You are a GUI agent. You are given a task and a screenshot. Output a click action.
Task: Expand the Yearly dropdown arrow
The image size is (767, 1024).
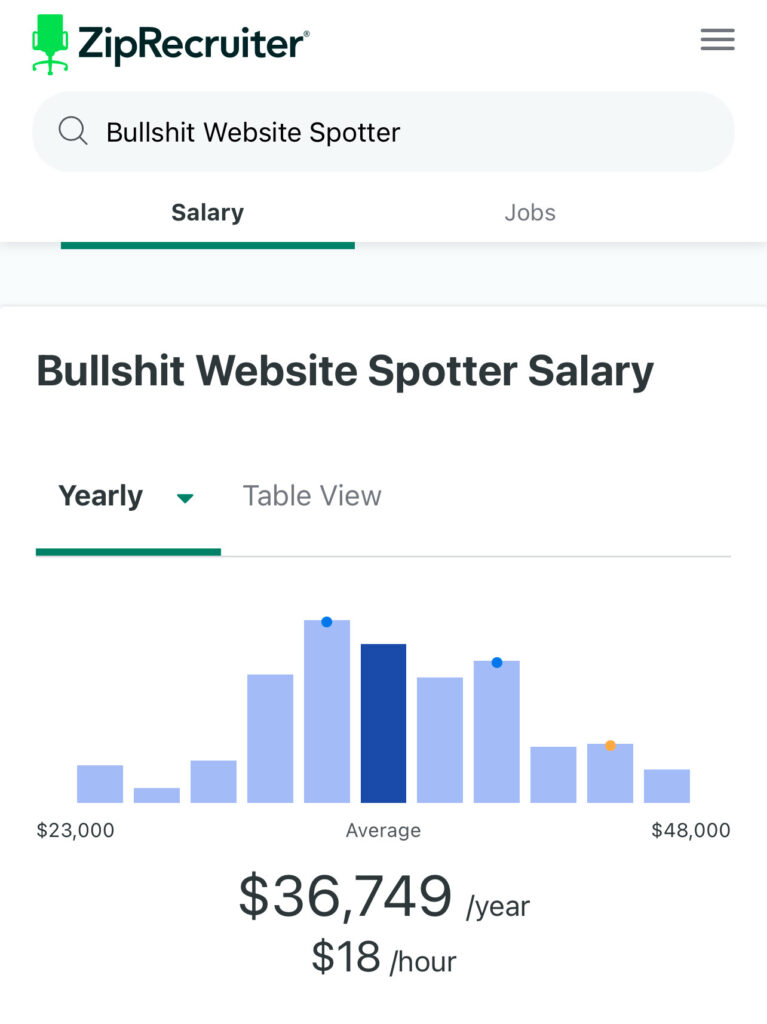click(185, 498)
